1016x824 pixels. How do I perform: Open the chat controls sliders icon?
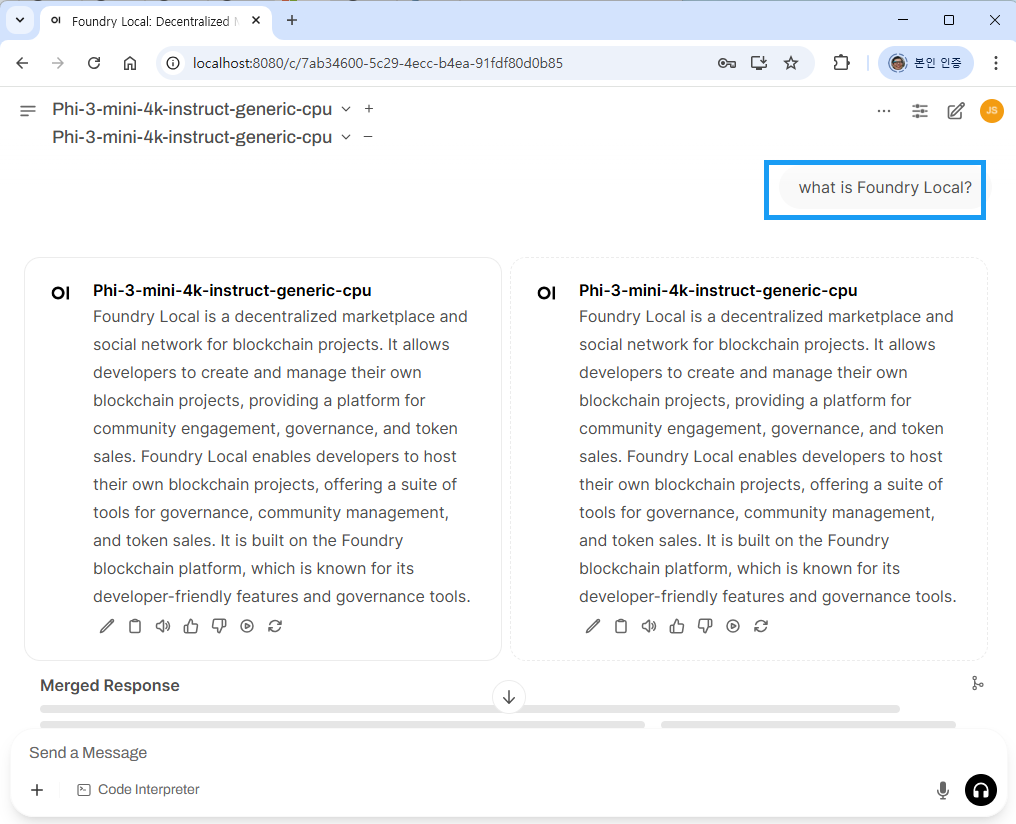point(919,111)
